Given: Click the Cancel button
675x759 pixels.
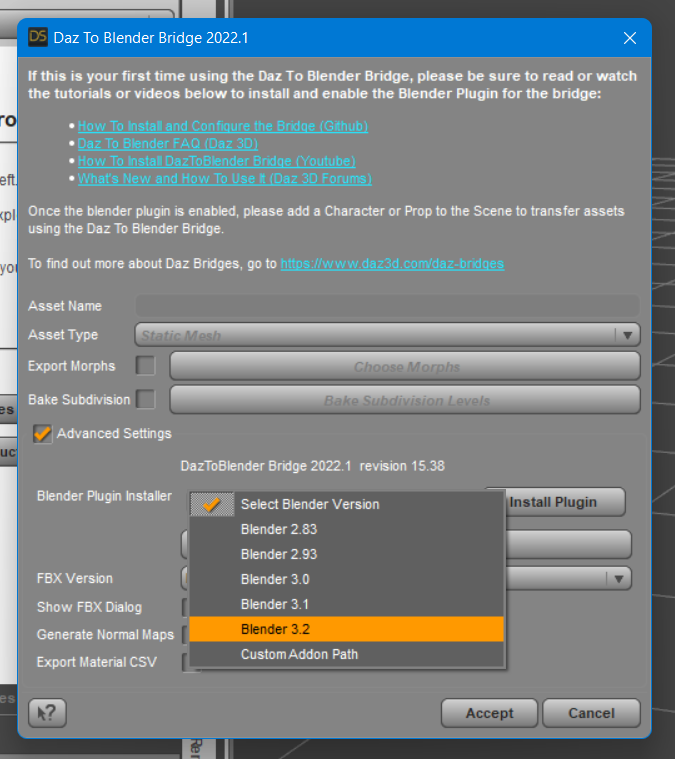Looking at the screenshot, I should [x=591, y=713].
